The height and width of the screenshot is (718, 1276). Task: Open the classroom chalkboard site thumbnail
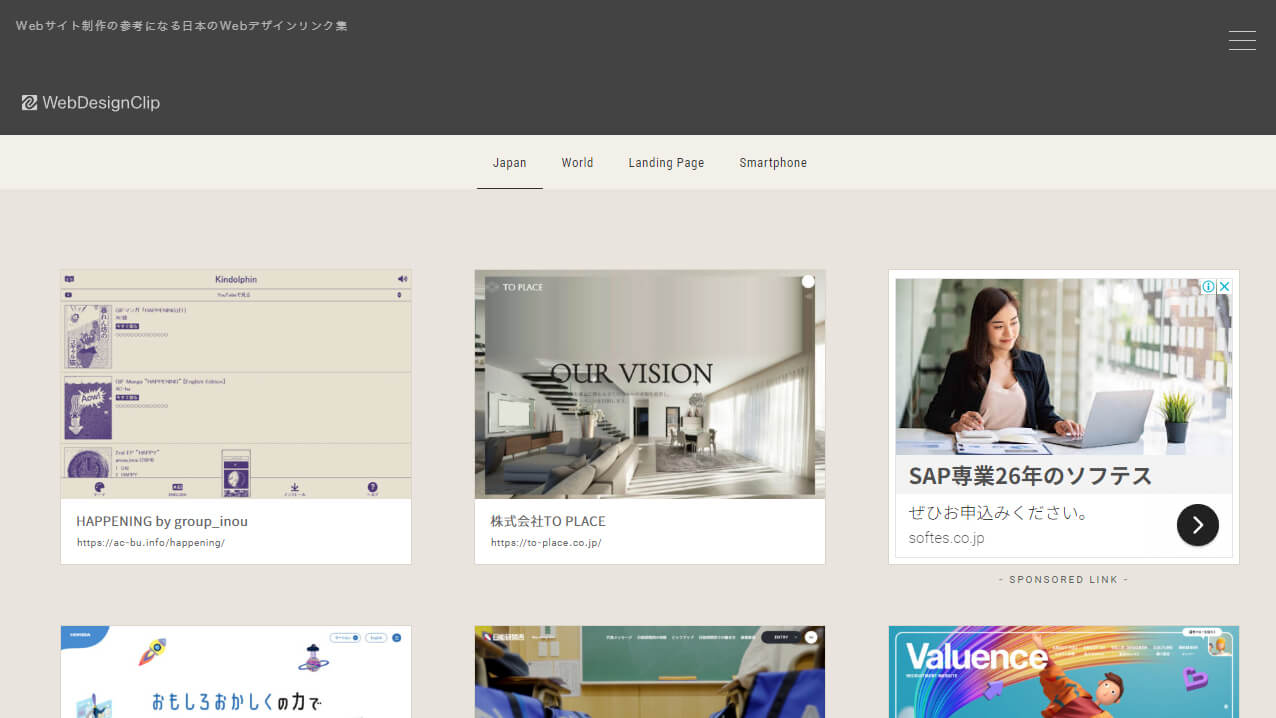(650, 672)
